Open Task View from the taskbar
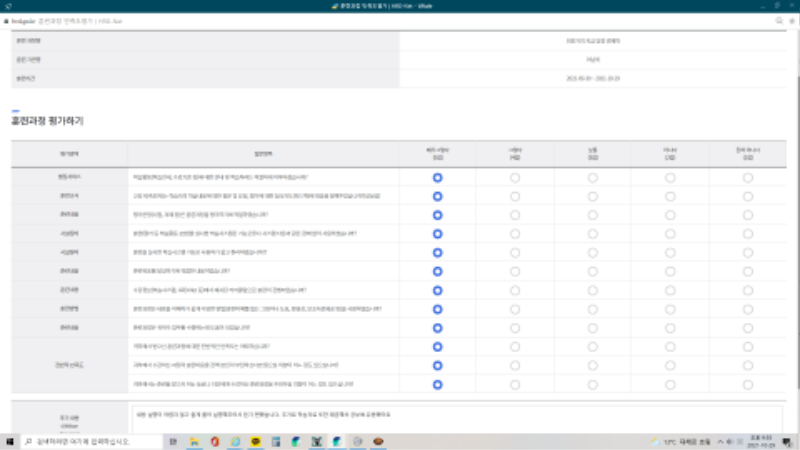 point(172,441)
